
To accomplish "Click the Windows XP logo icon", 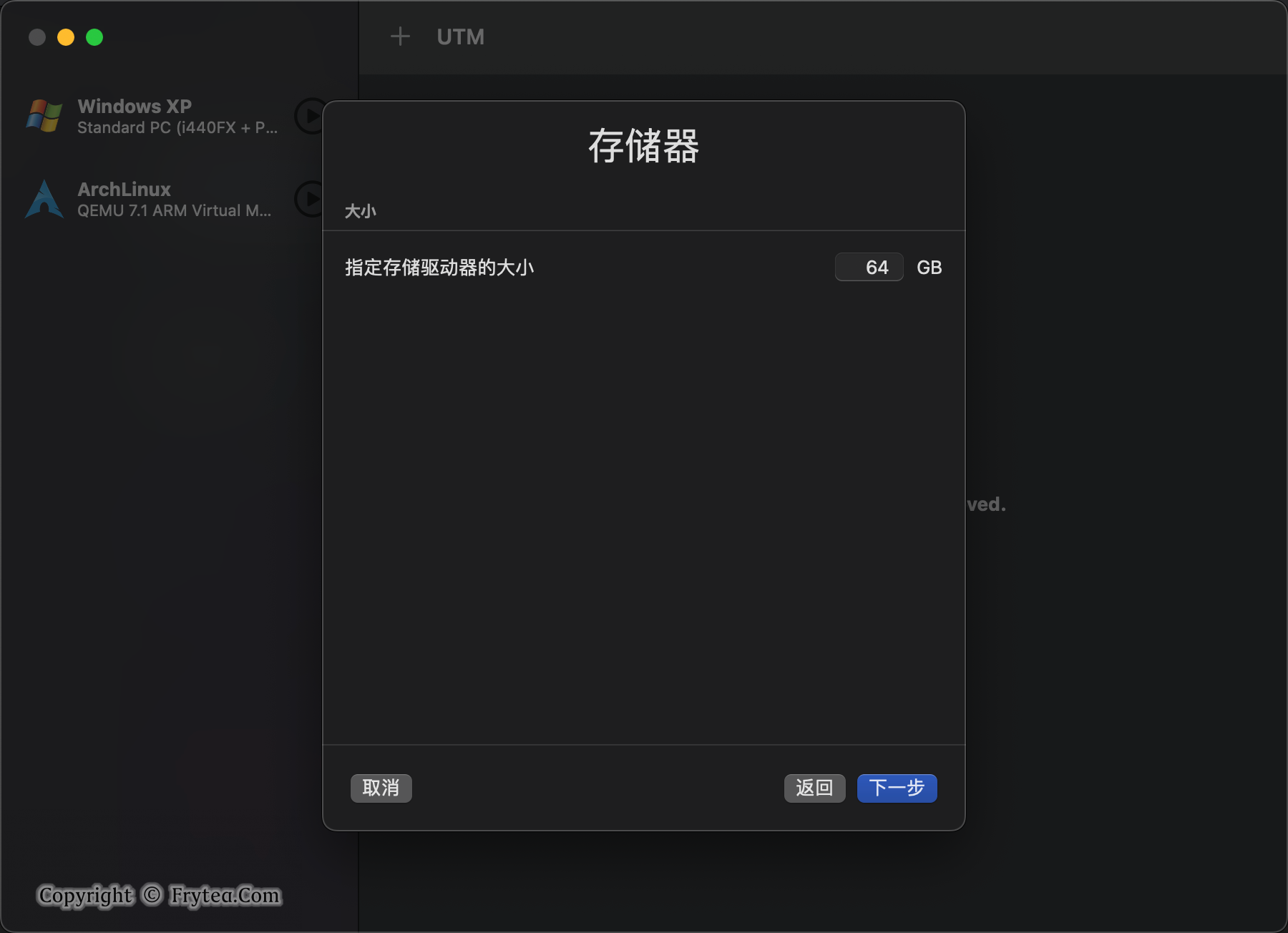I will tap(44, 116).
